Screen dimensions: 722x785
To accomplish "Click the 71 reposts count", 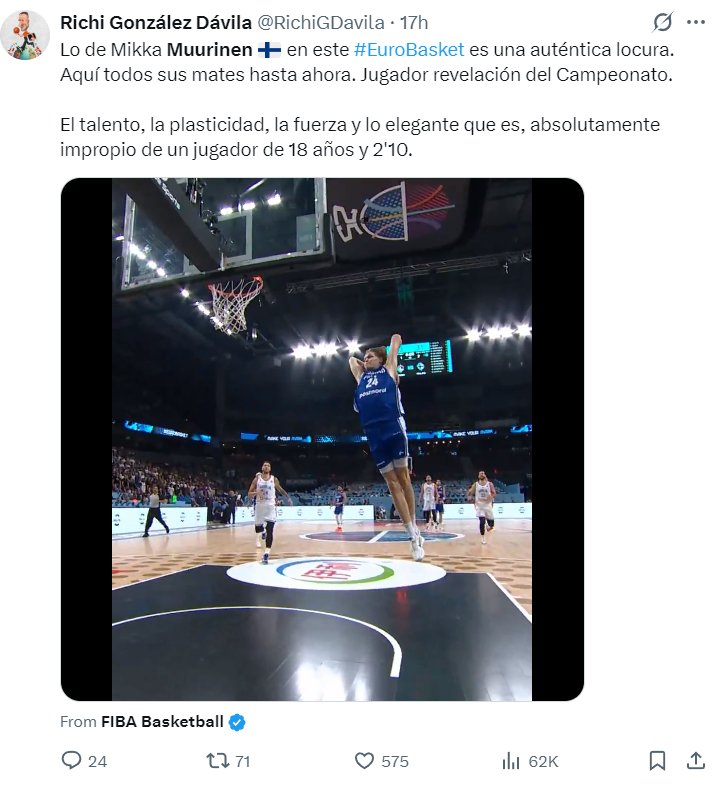I will (x=242, y=761).
